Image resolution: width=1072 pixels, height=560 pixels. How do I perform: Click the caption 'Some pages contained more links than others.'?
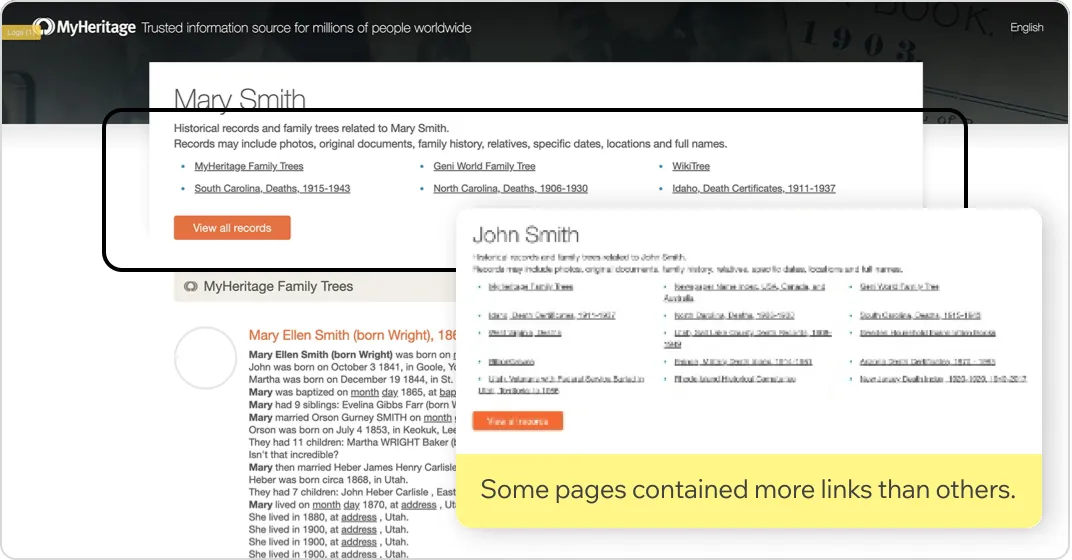point(748,490)
